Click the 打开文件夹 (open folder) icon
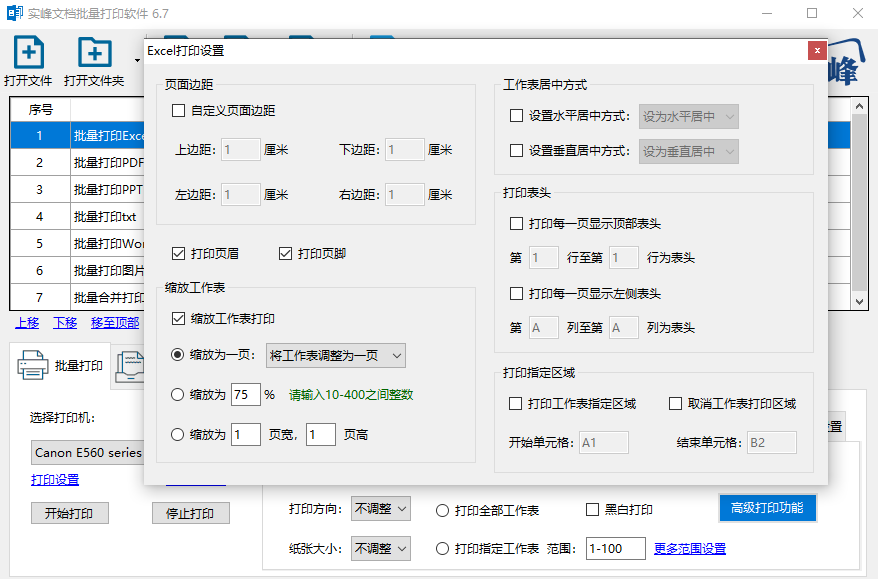The image size is (878, 579). pyautogui.click(x=95, y=53)
